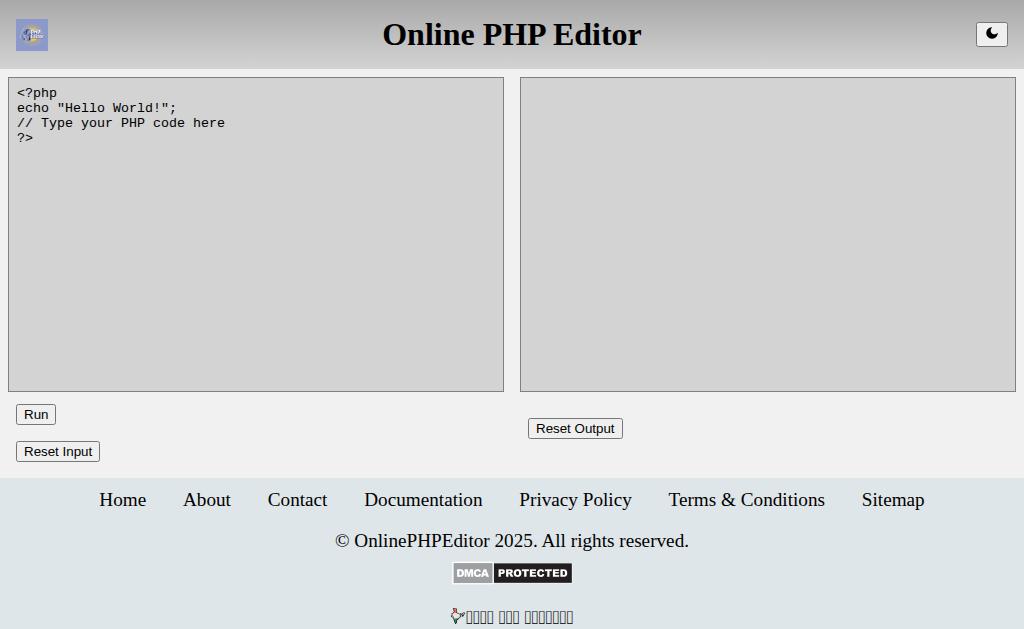1024x629 pixels.
Task: Open the Sitemap footer link
Action: tap(893, 500)
